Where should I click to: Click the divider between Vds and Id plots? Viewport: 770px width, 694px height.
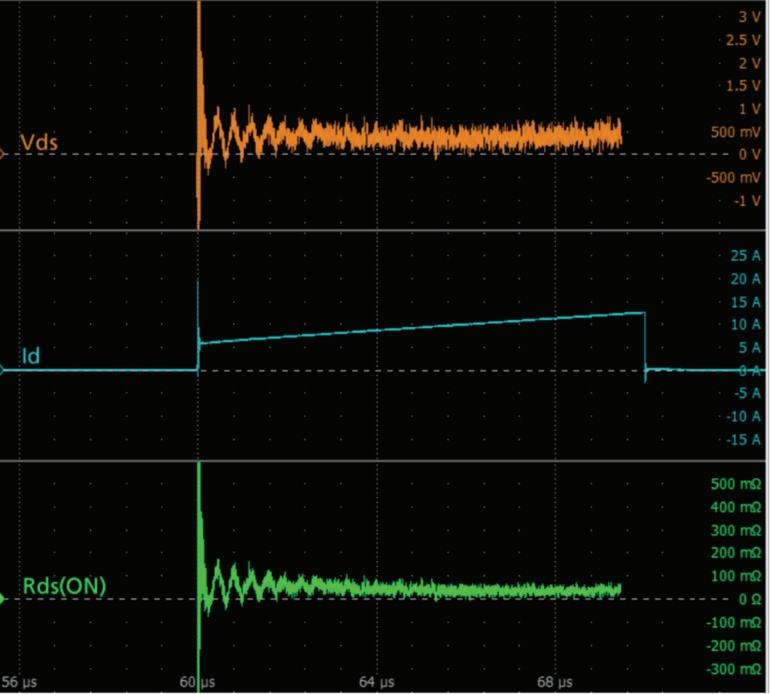click(x=385, y=231)
